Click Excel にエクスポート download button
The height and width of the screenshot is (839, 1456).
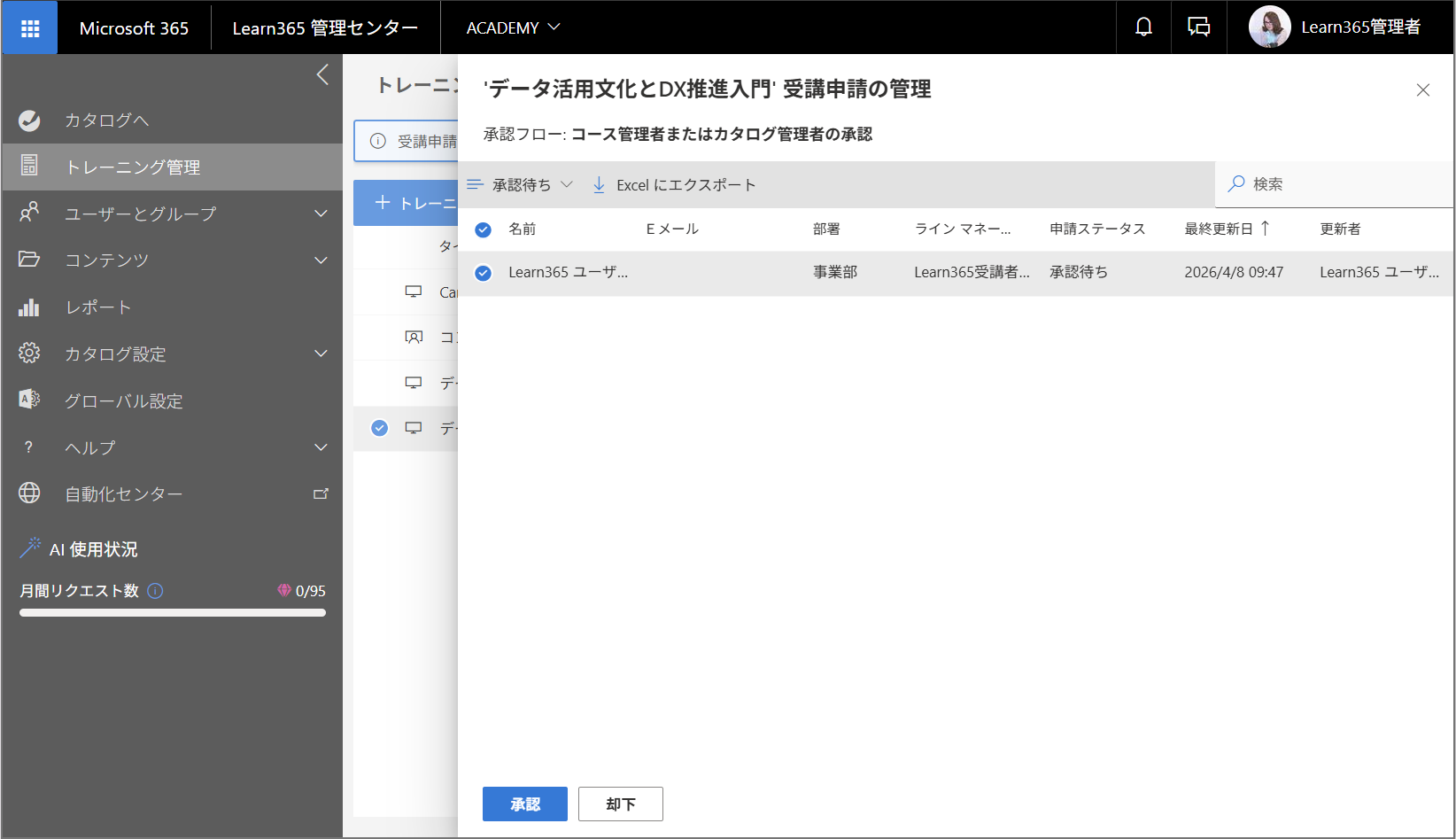tap(674, 184)
